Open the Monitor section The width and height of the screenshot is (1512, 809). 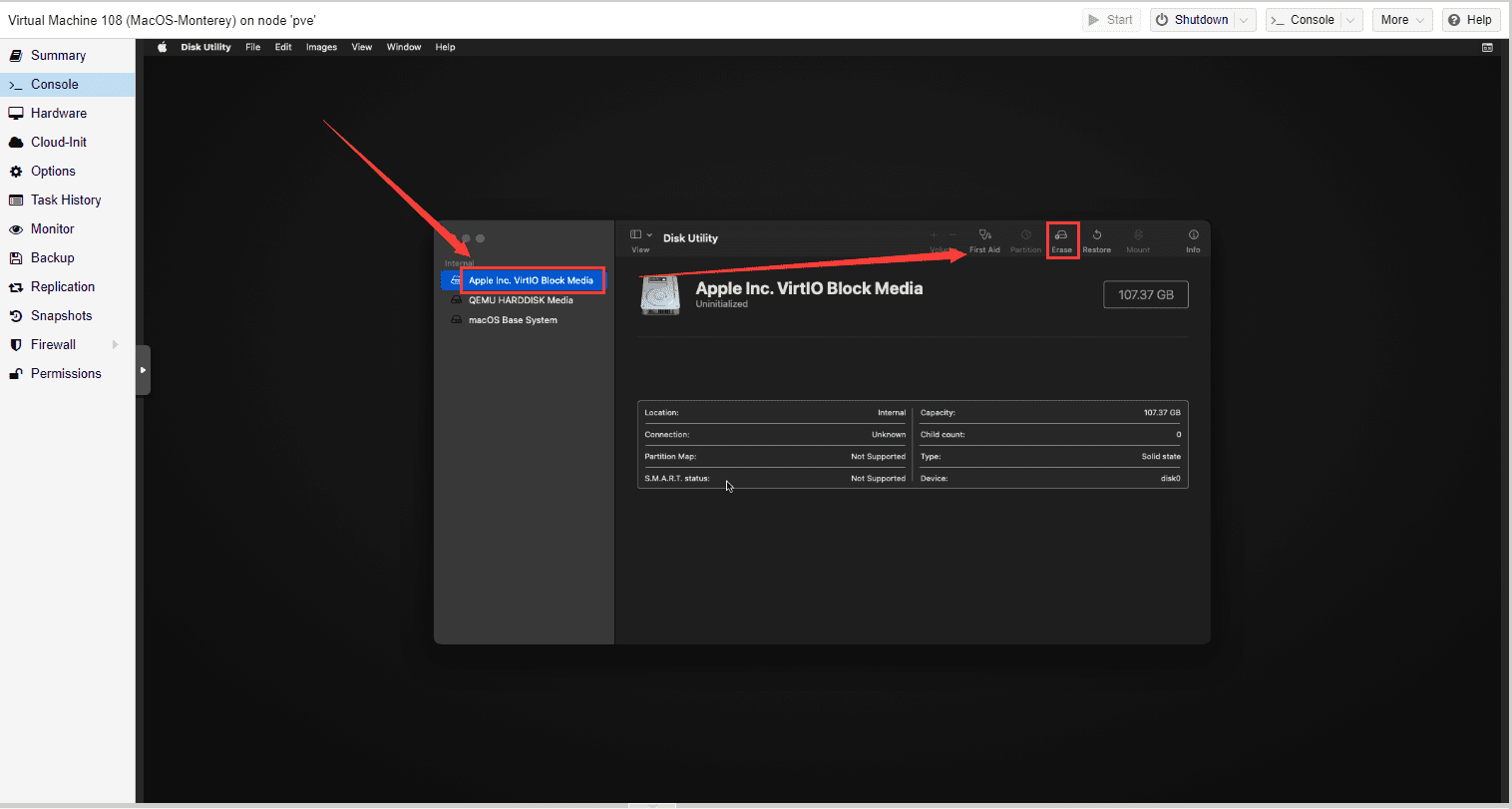pyautogui.click(x=67, y=228)
